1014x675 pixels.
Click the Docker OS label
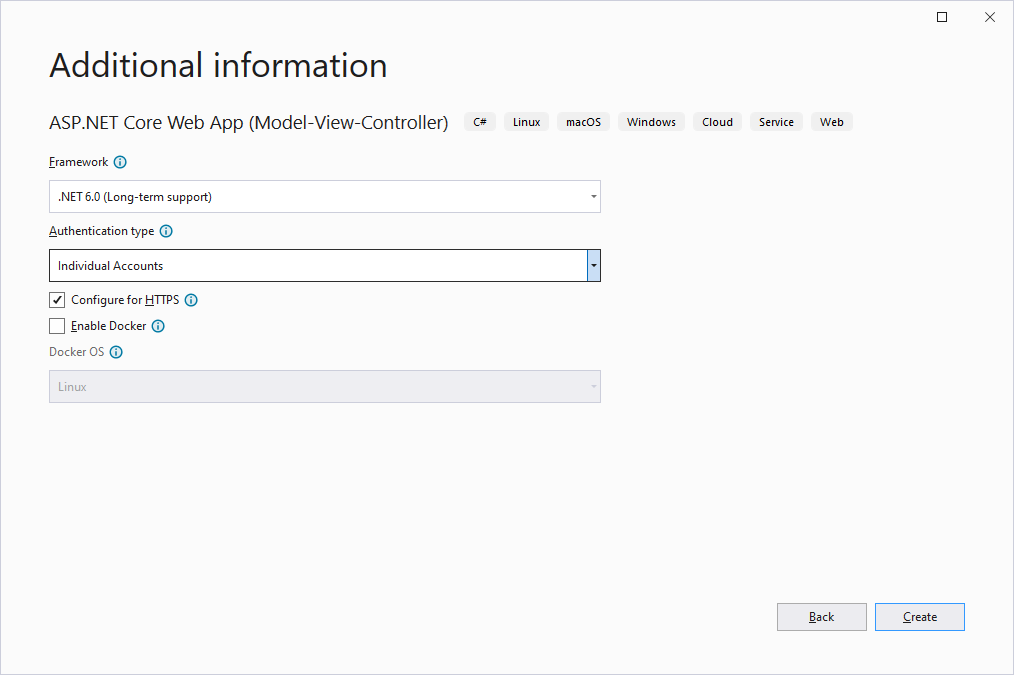click(x=76, y=352)
